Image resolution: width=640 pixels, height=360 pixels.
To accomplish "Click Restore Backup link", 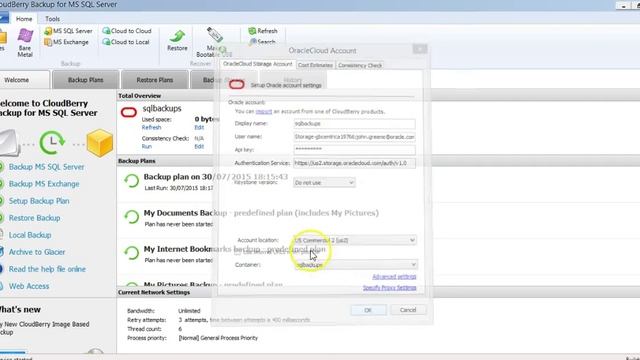I will pos(35,218).
